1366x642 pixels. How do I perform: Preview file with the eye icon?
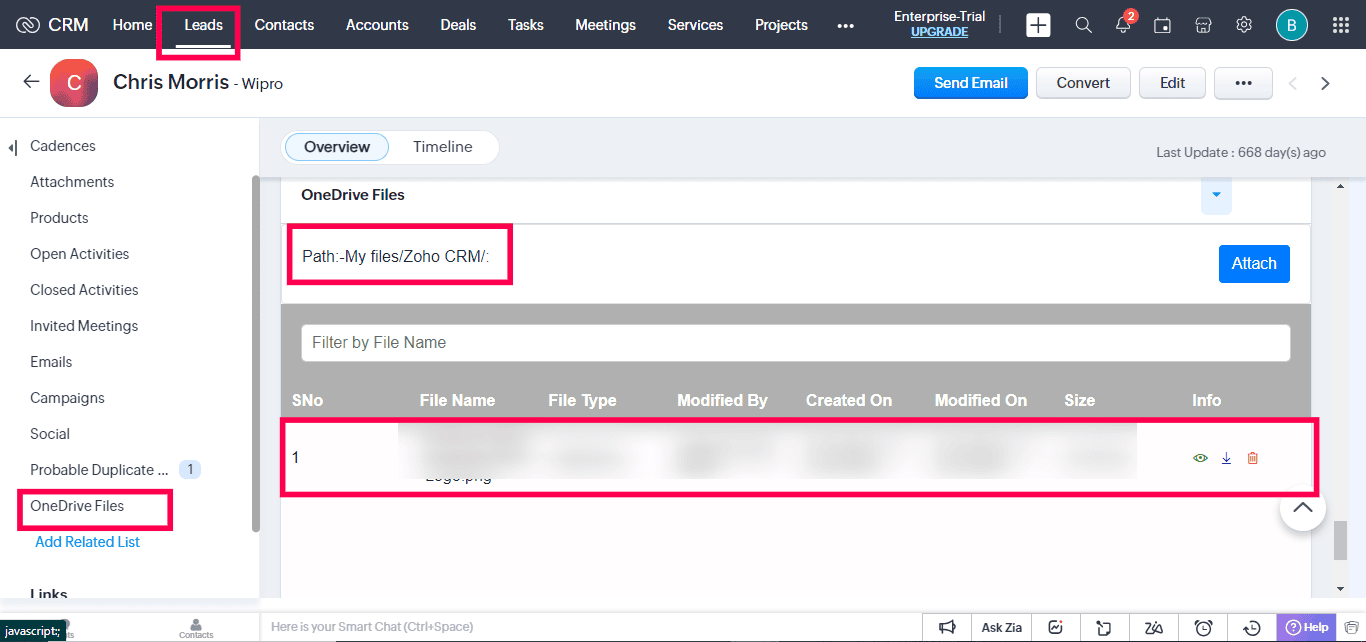[1200, 458]
